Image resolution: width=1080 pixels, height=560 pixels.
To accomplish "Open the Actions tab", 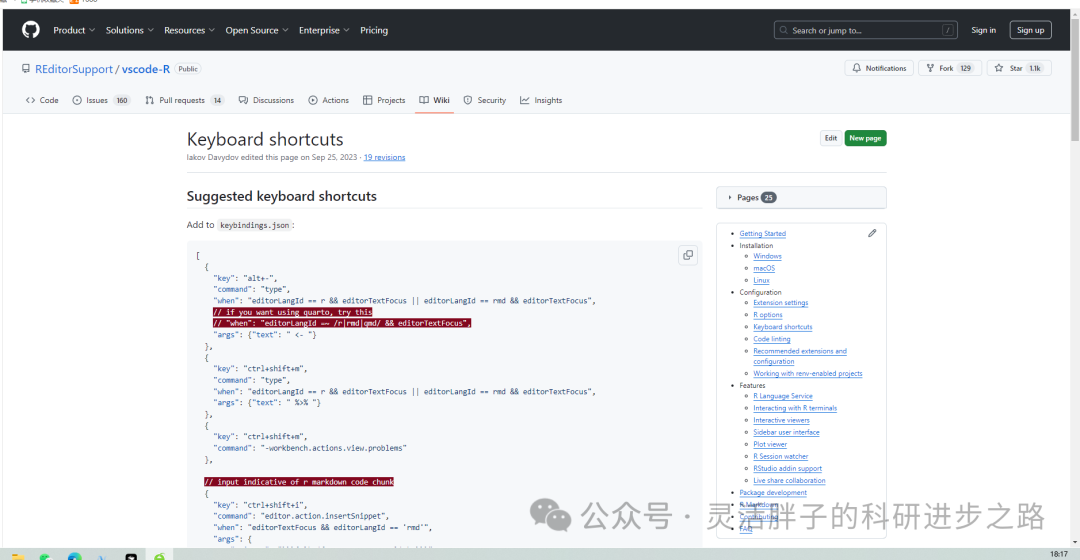I will [329, 101].
